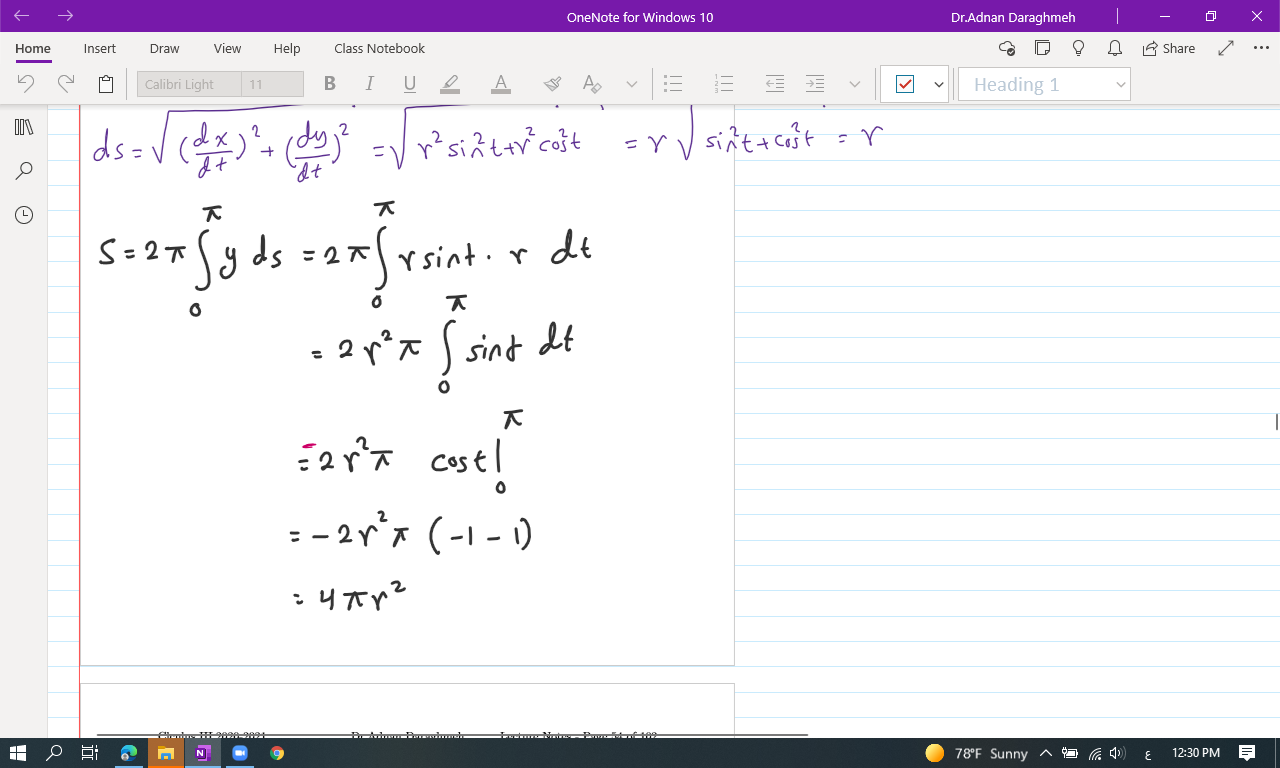This screenshot has height=768, width=1280.
Task: Undo the last action
Action: 26,84
